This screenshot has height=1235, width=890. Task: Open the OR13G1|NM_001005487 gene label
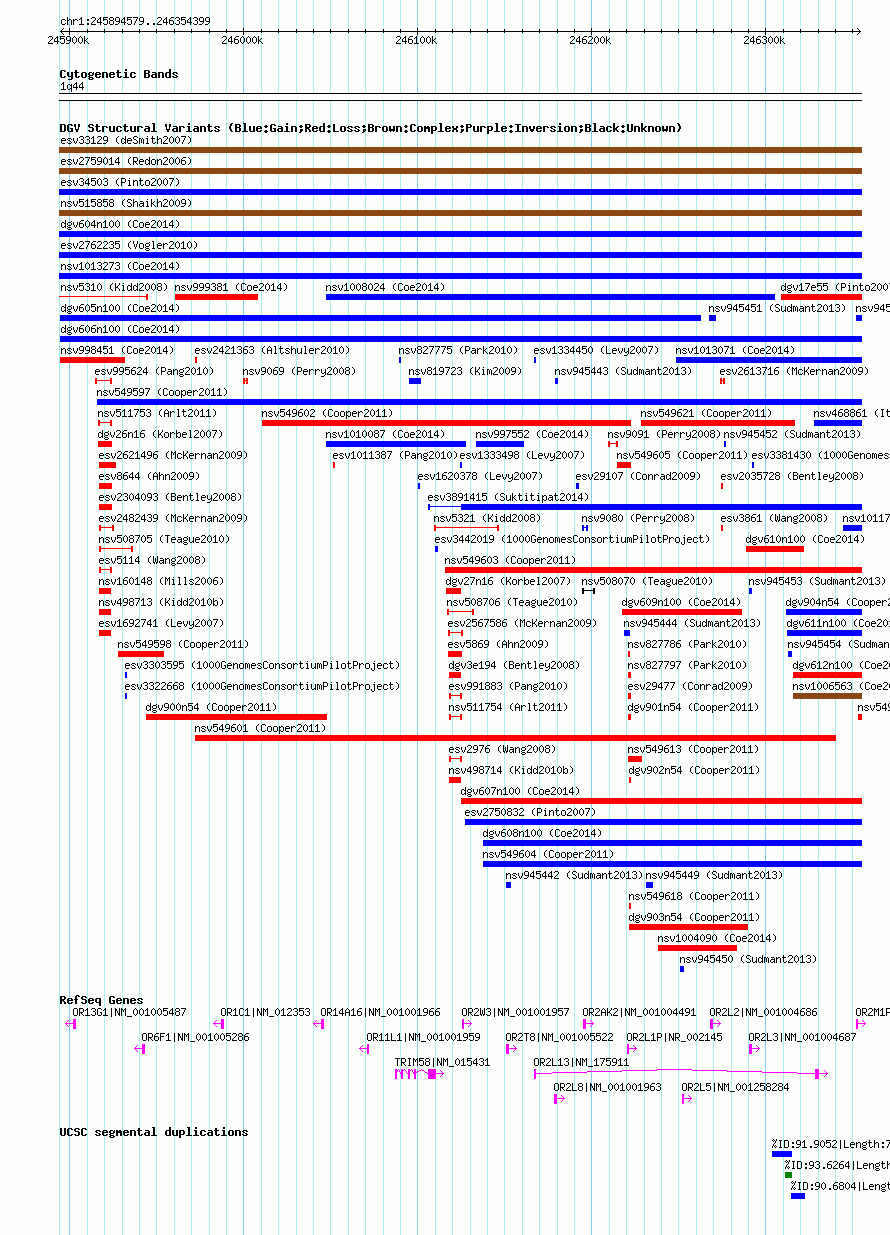[129, 1013]
